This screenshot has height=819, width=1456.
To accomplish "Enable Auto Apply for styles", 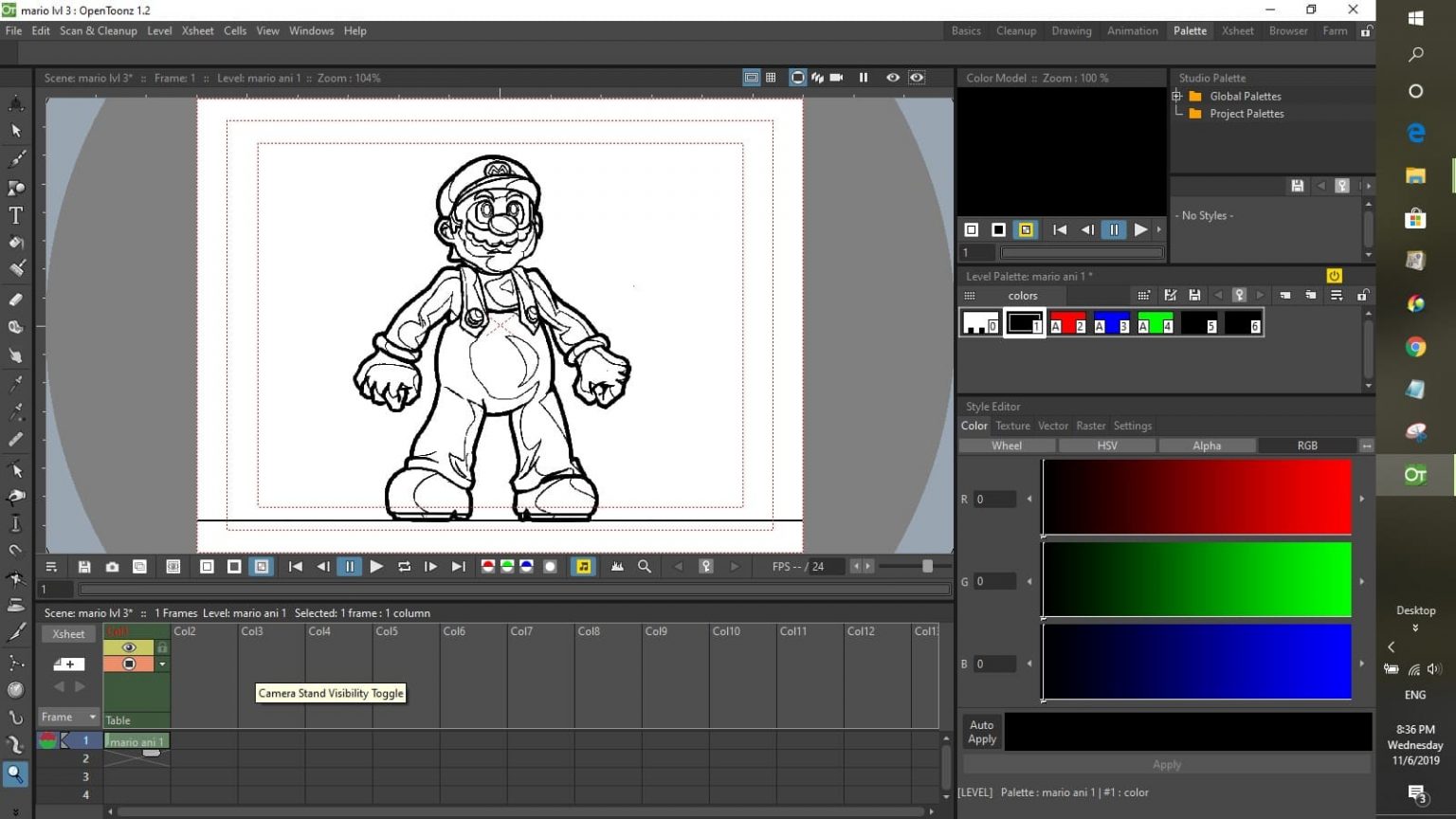I will [981, 731].
